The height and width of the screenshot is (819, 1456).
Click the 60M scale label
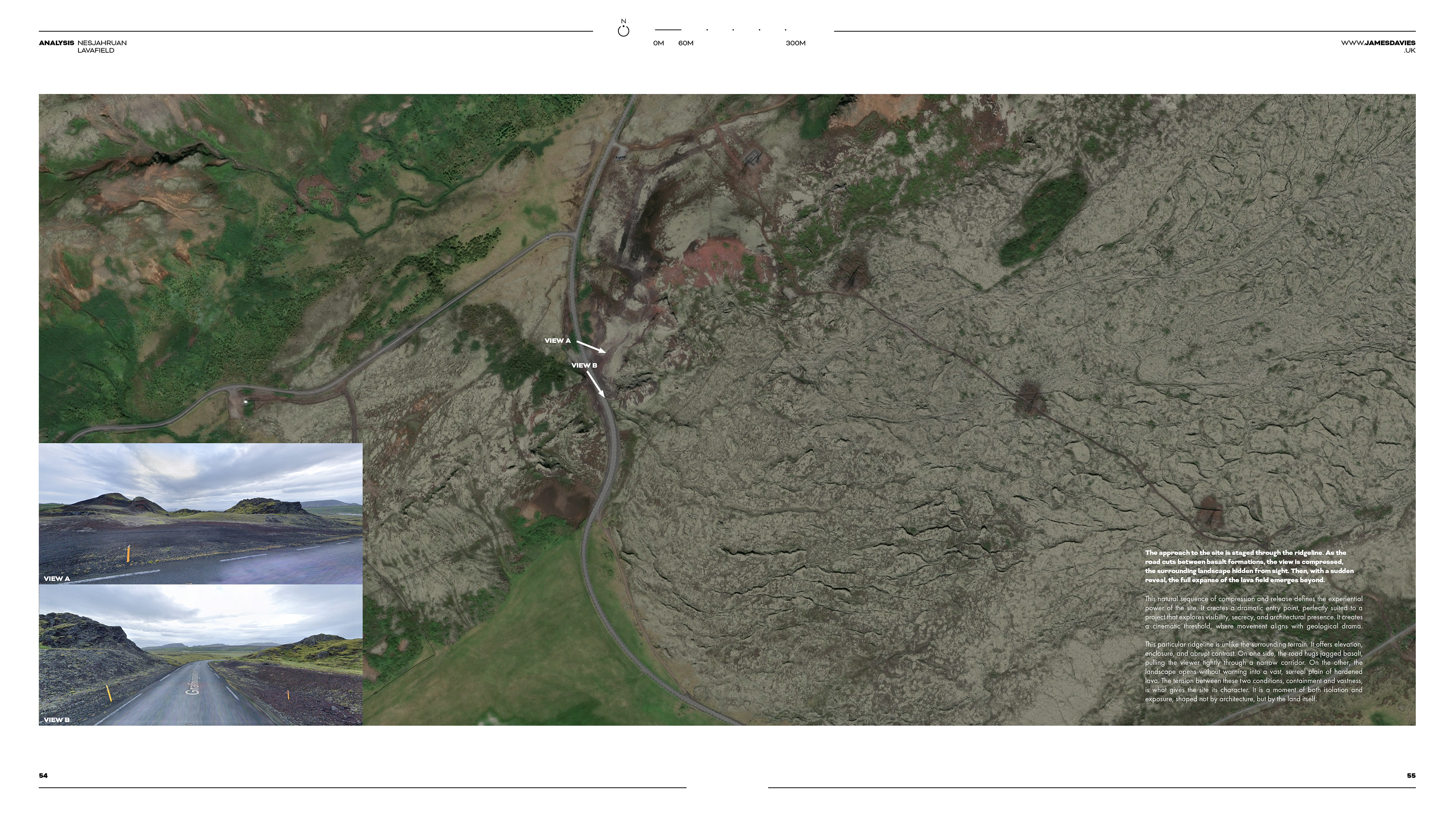pyautogui.click(x=686, y=44)
